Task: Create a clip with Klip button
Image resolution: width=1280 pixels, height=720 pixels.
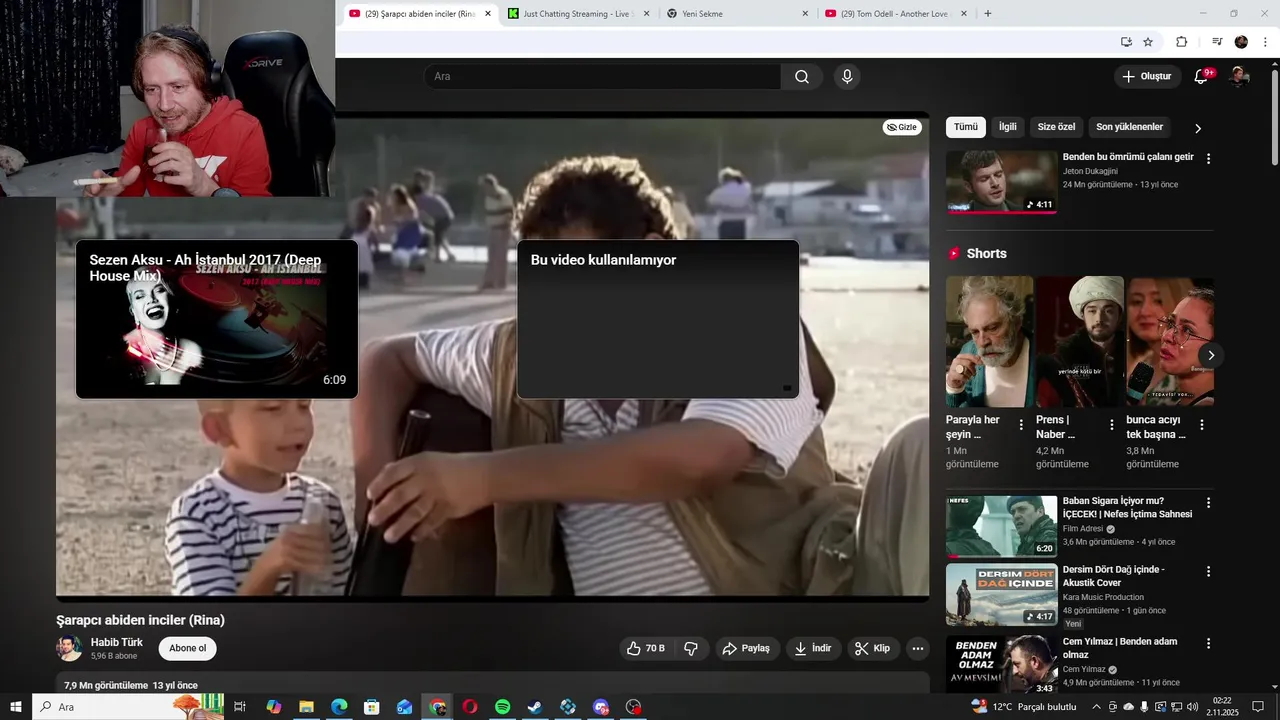Action: click(873, 648)
